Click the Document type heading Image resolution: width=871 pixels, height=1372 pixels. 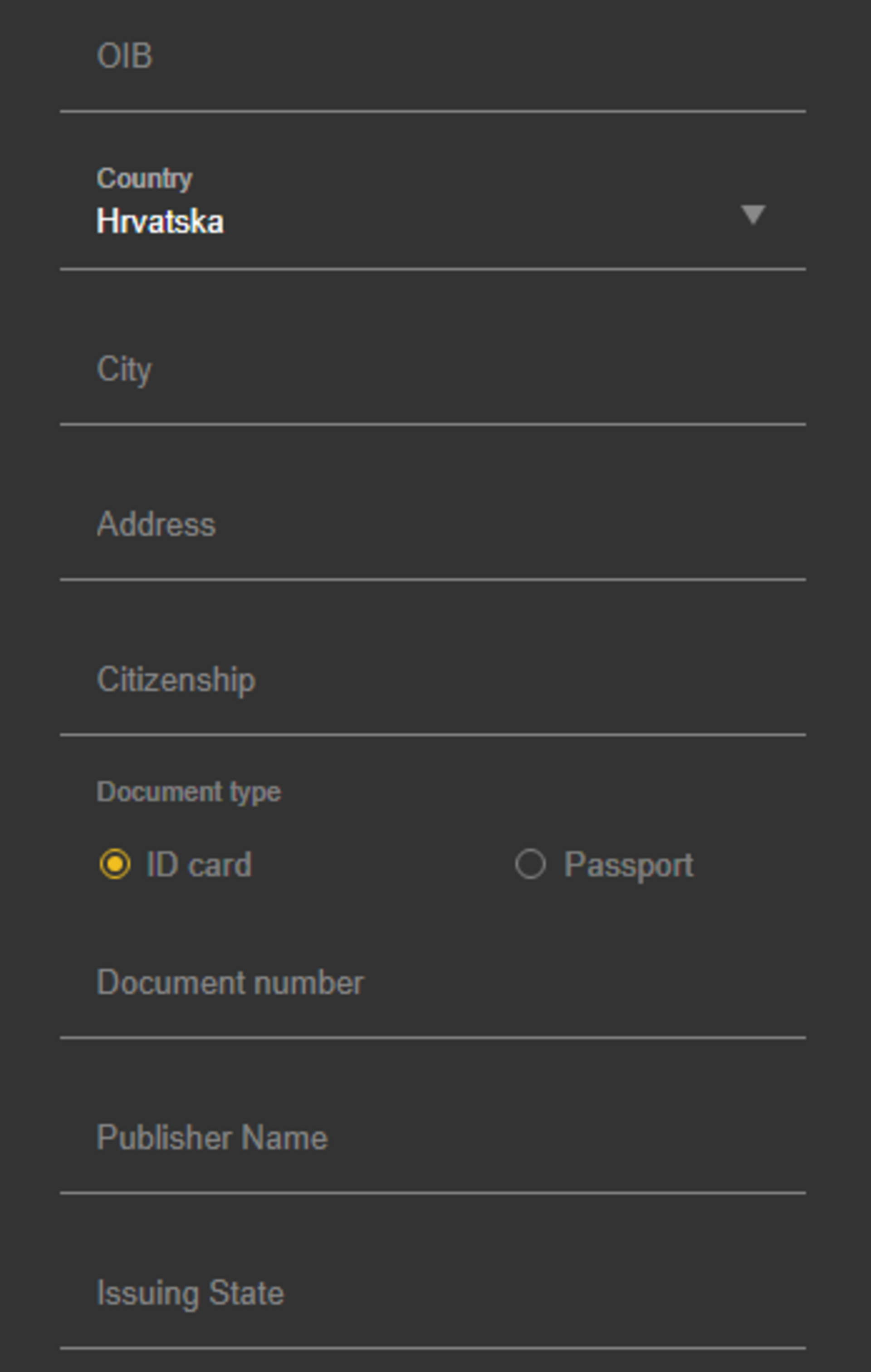[189, 792]
